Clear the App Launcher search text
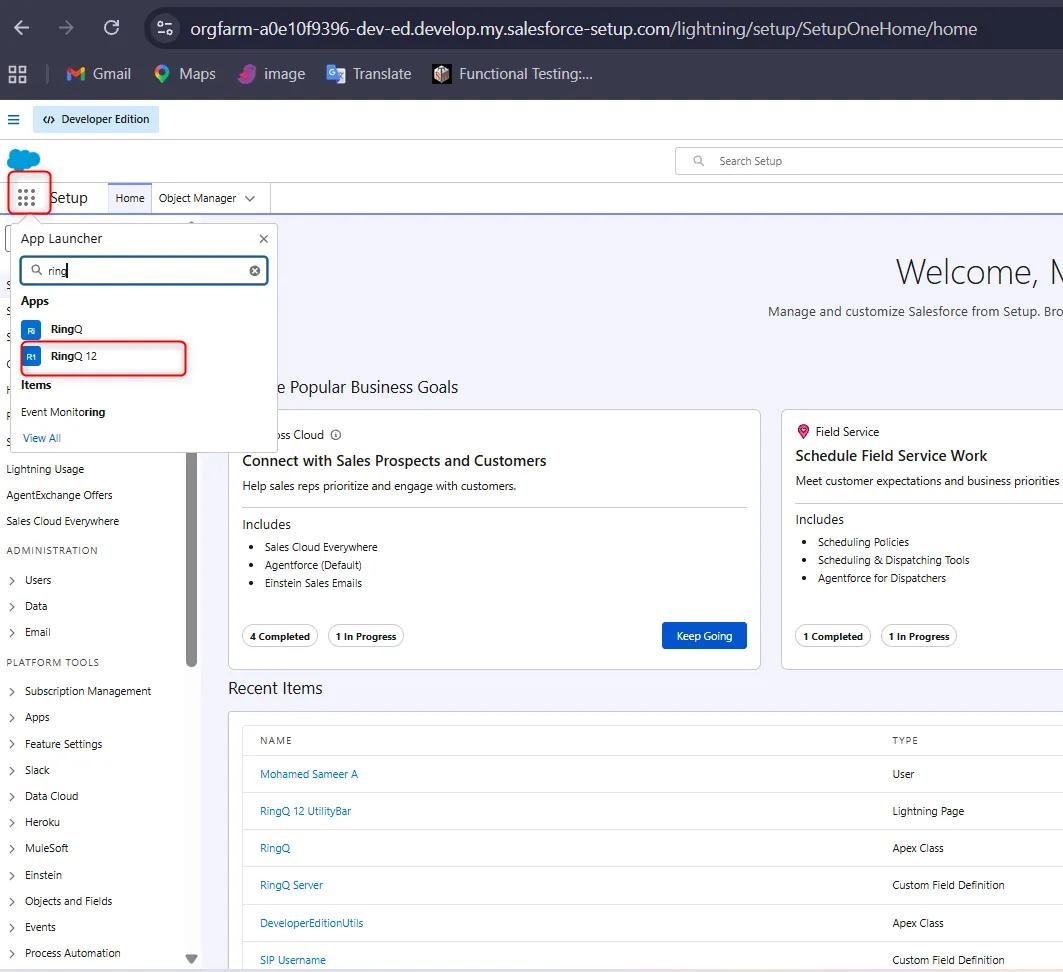Image resolution: width=1063 pixels, height=972 pixels. [x=255, y=270]
